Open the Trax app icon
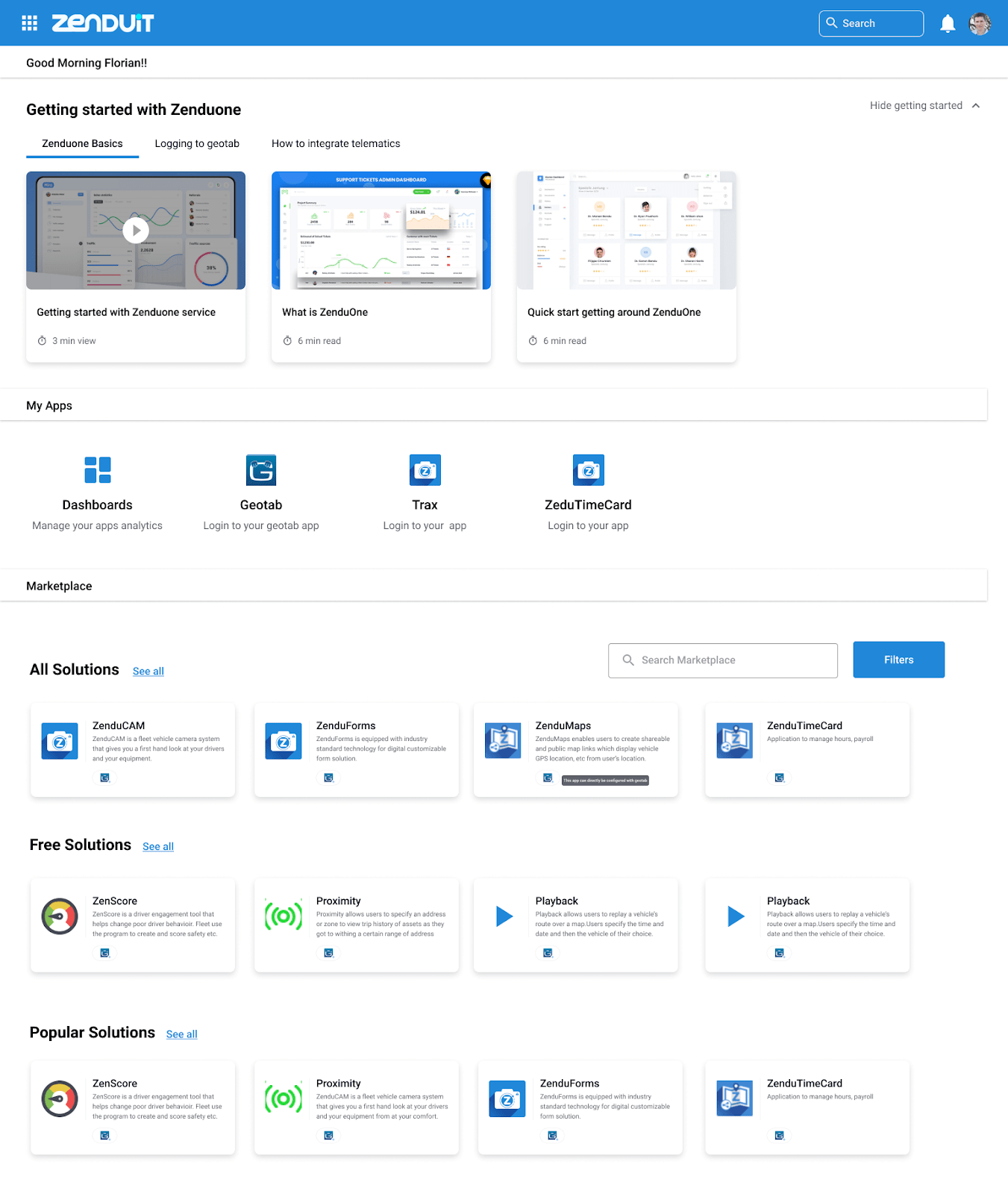1008x1194 pixels. pyautogui.click(x=425, y=470)
